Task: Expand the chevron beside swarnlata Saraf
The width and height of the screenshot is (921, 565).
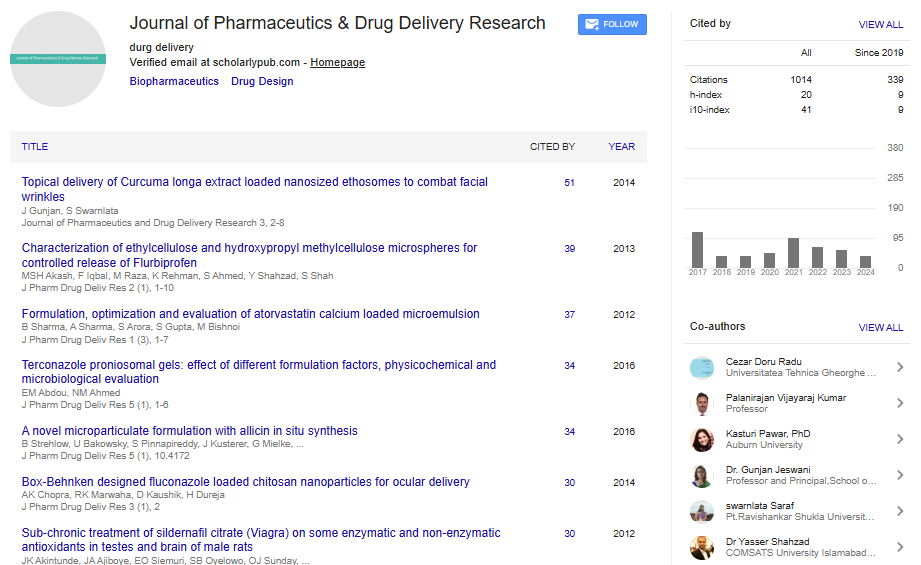Action: (x=900, y=511)
